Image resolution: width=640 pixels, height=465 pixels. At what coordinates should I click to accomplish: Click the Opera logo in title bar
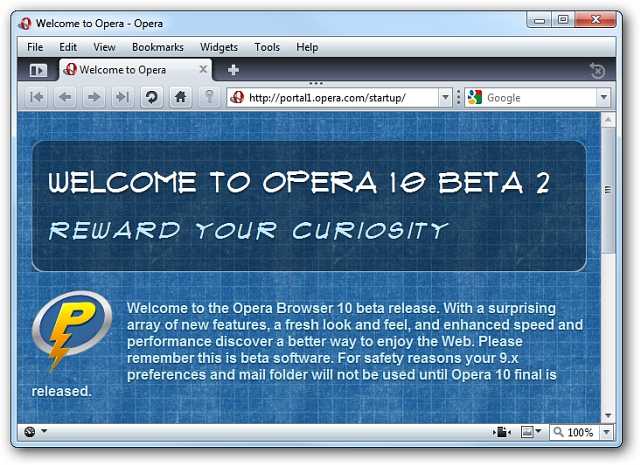coord(25,24)
